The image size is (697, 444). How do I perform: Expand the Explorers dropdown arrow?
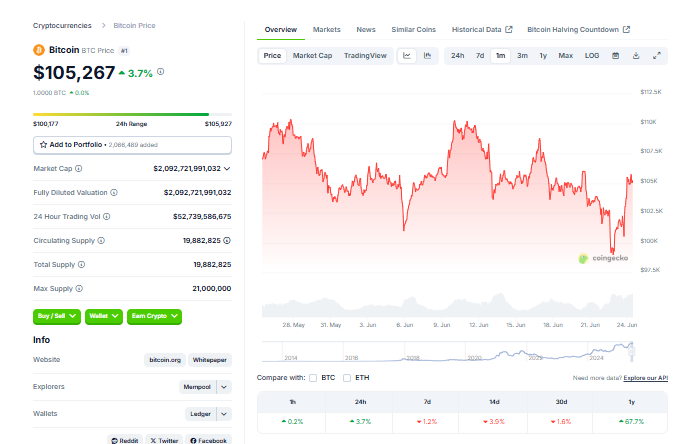[224, 387]
